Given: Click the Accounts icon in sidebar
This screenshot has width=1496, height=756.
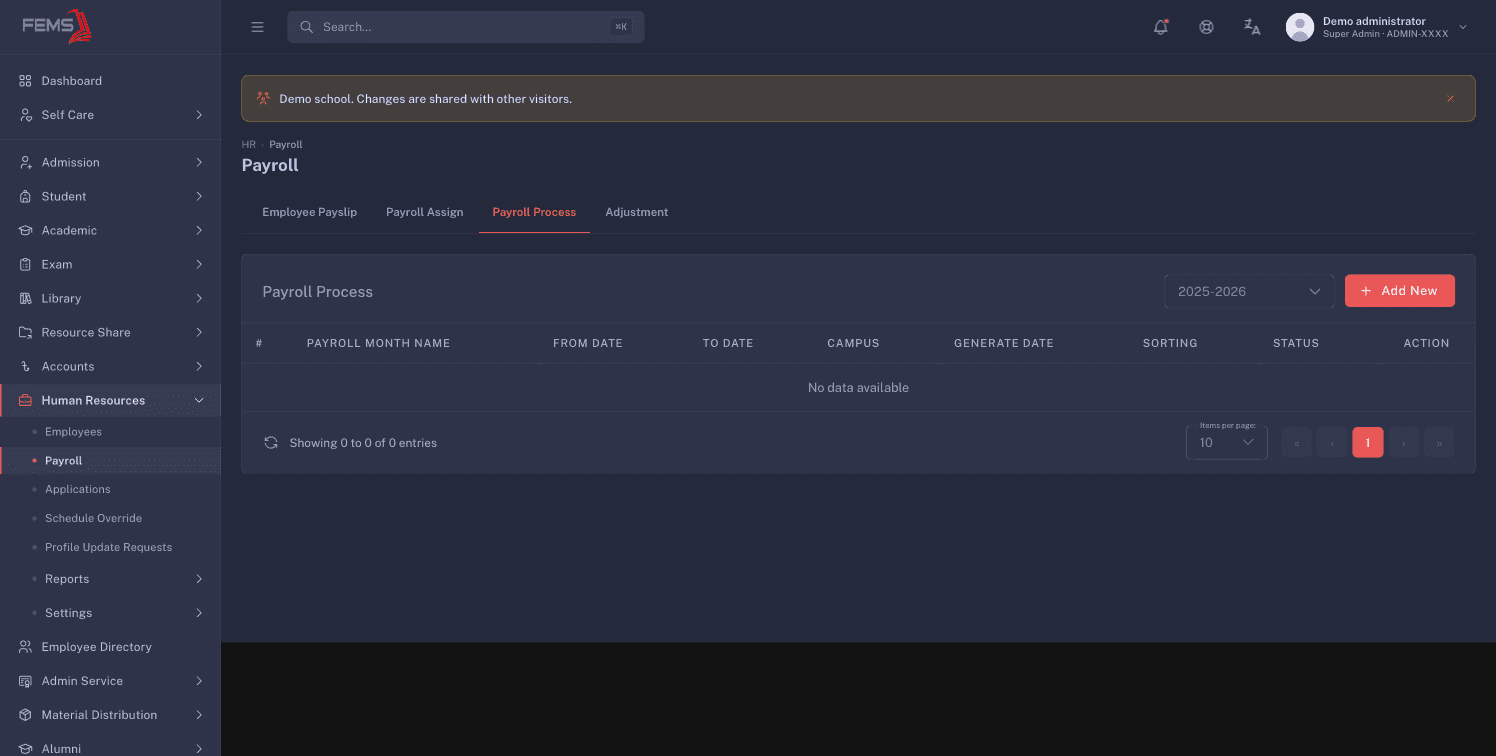Looking at the screenshot, I should [26, 367].
